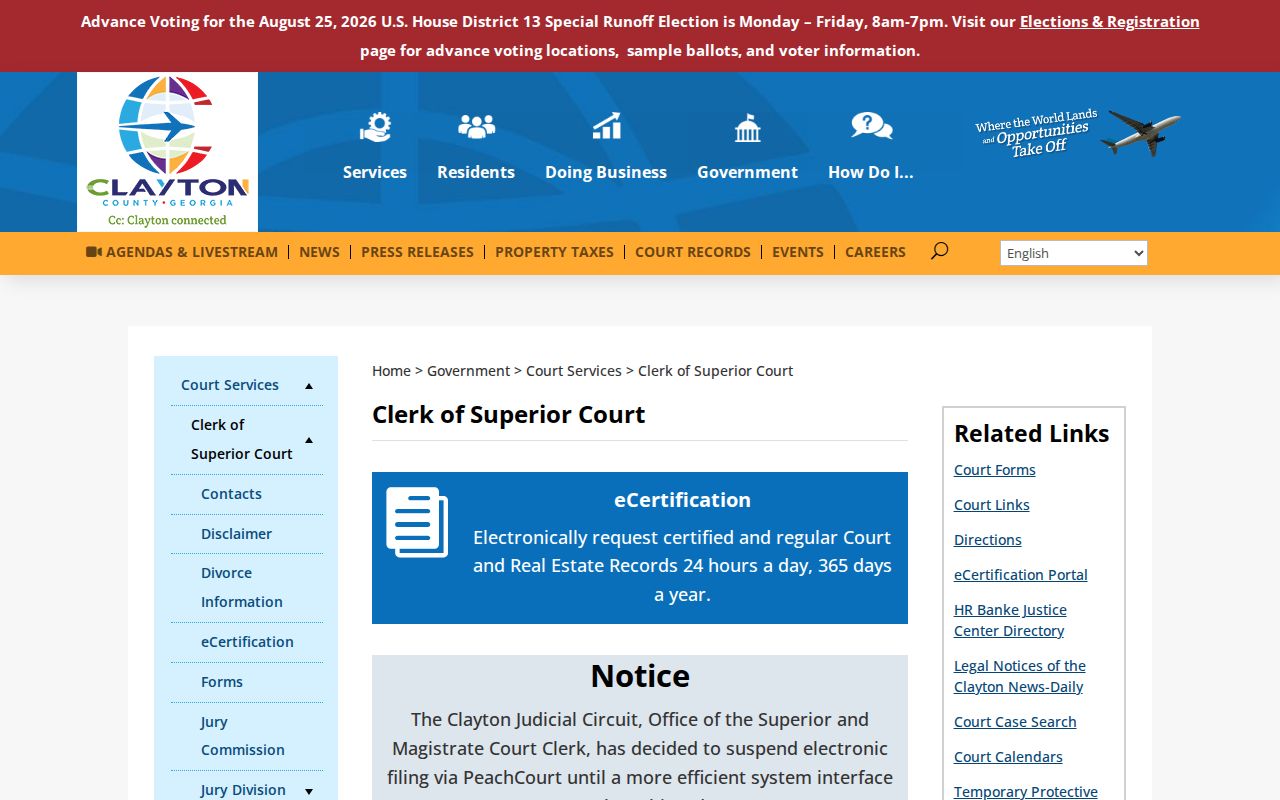
Task: Open Contacts in the sidebar
Action: click(231, 494)
